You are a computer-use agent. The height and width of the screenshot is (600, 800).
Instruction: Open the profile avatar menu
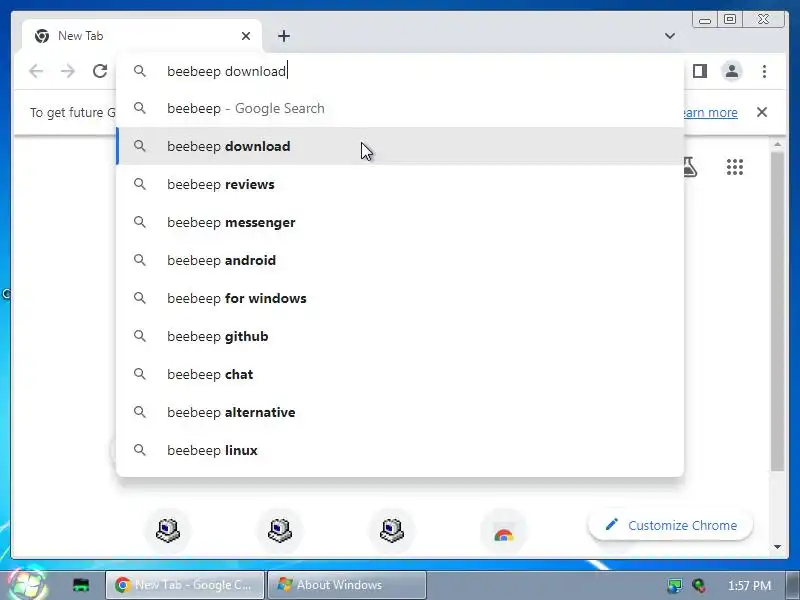732,71
